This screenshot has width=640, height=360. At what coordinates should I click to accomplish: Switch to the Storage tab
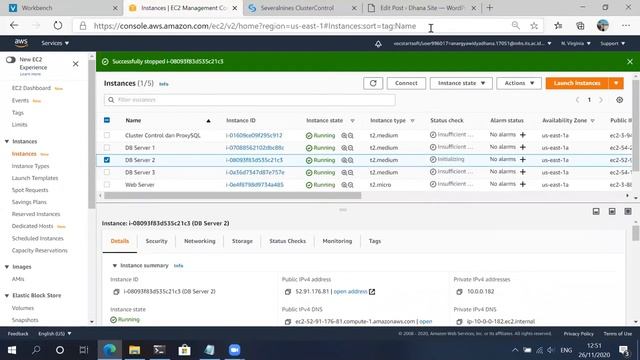tap(242, 241)
